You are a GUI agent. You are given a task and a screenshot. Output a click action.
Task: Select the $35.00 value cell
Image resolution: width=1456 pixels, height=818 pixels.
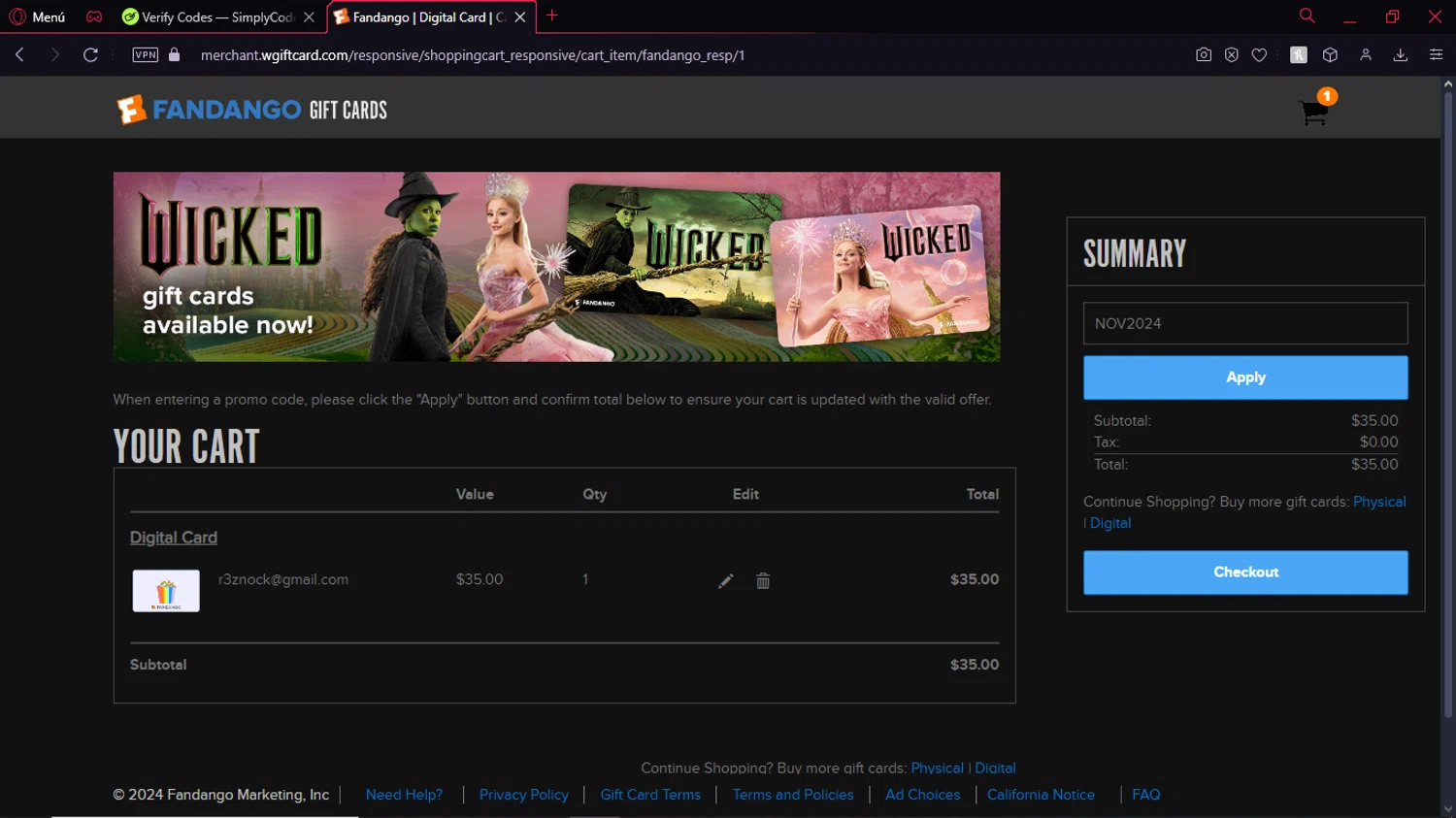point(480,579)
